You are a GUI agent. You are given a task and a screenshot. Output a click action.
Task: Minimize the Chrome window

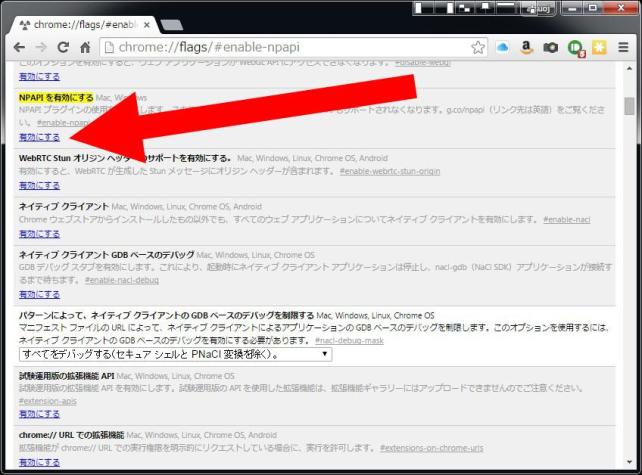click(572, 8)
